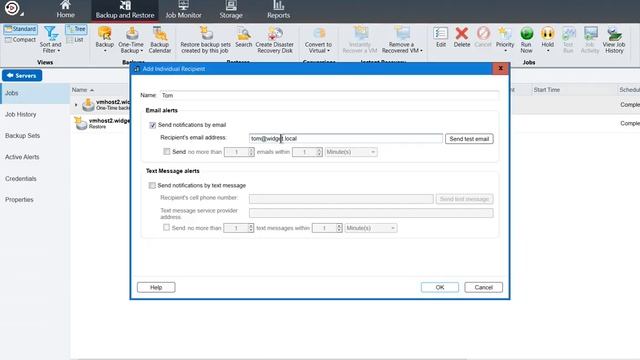Image resolution: width=640 pixels, height=360 pixels.
Task: Sort by Start Time column
Action: [547, 90]
